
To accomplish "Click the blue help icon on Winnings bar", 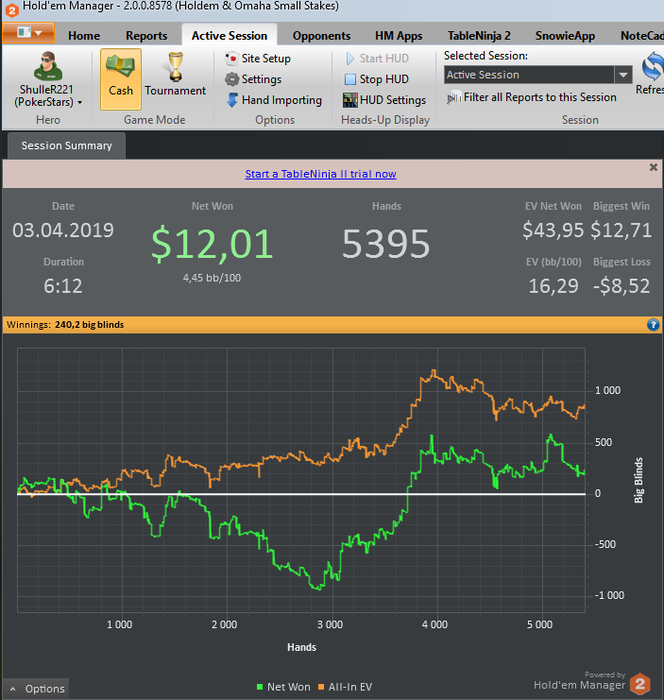I will [653, 325].
